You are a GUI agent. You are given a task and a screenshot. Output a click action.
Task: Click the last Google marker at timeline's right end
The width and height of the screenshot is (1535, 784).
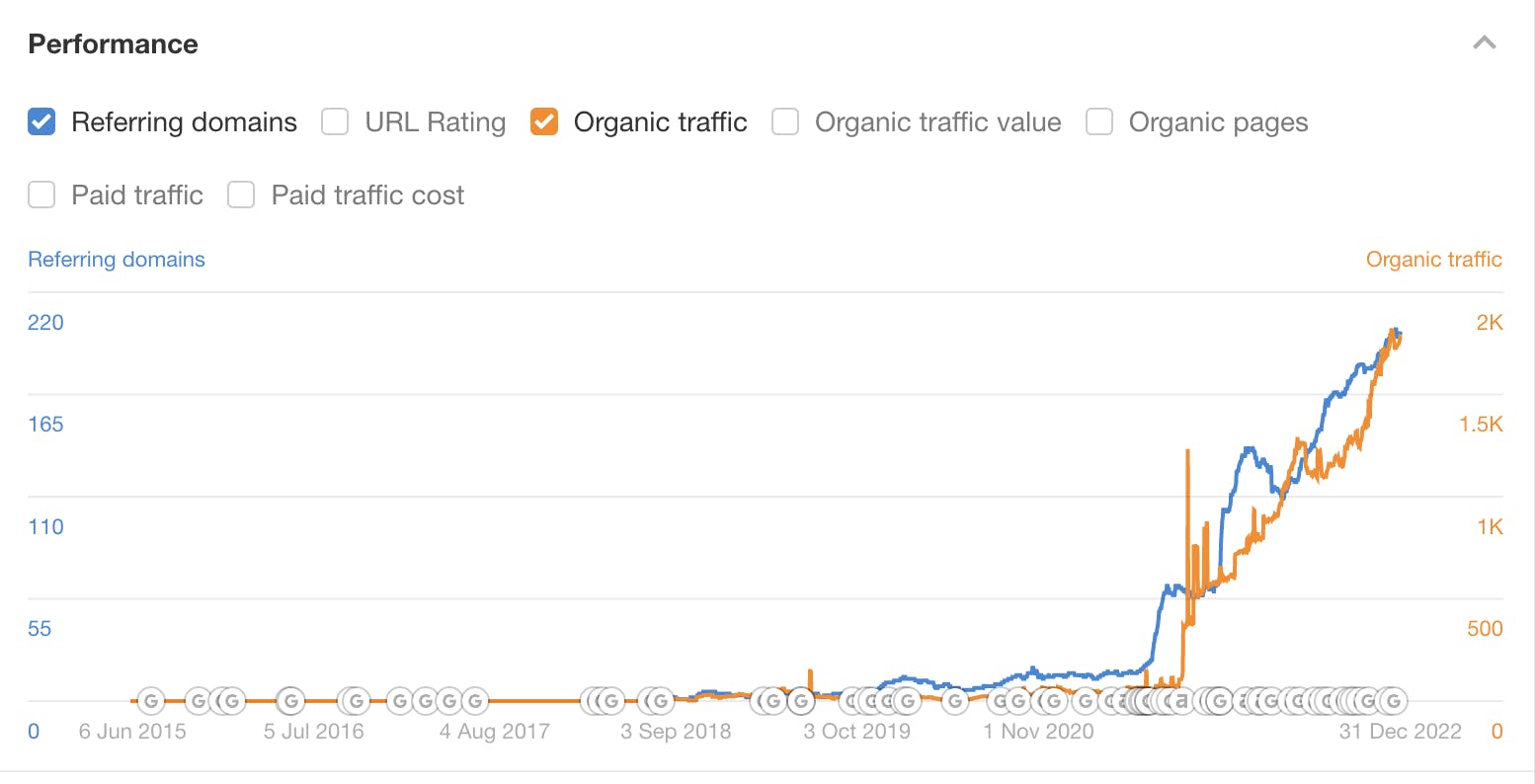click(1393, 701)
